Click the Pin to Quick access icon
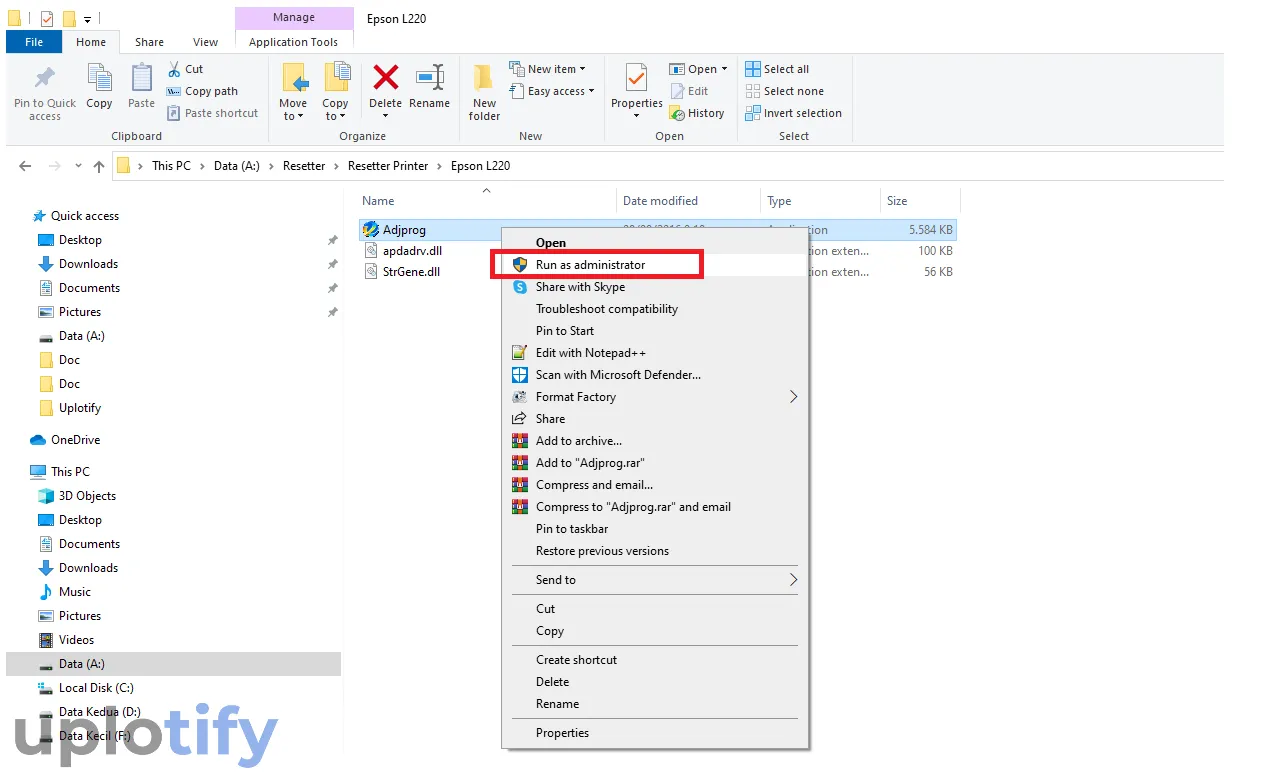Image resolution: width=1280 pixels, height=782 pixels. (x=45, y=78)
